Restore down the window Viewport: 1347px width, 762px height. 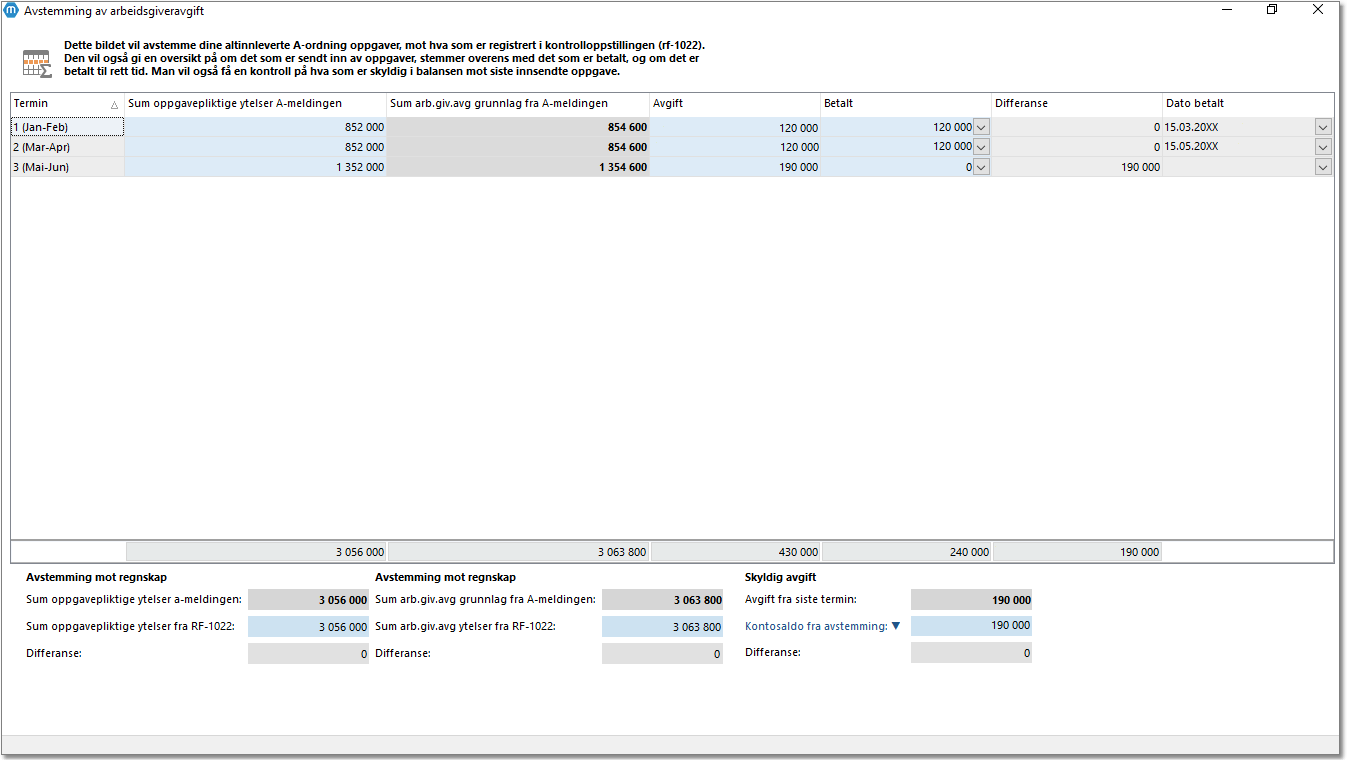[1272, 10]
